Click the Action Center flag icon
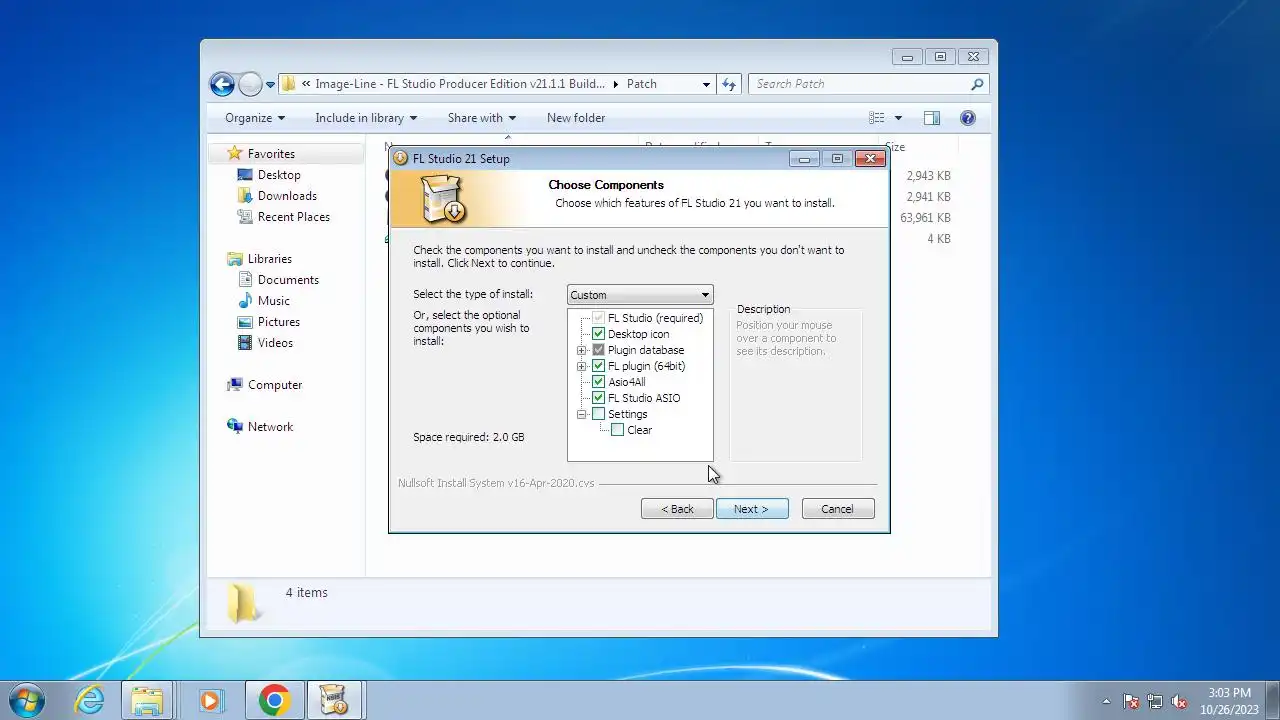 click(1131, 701)
